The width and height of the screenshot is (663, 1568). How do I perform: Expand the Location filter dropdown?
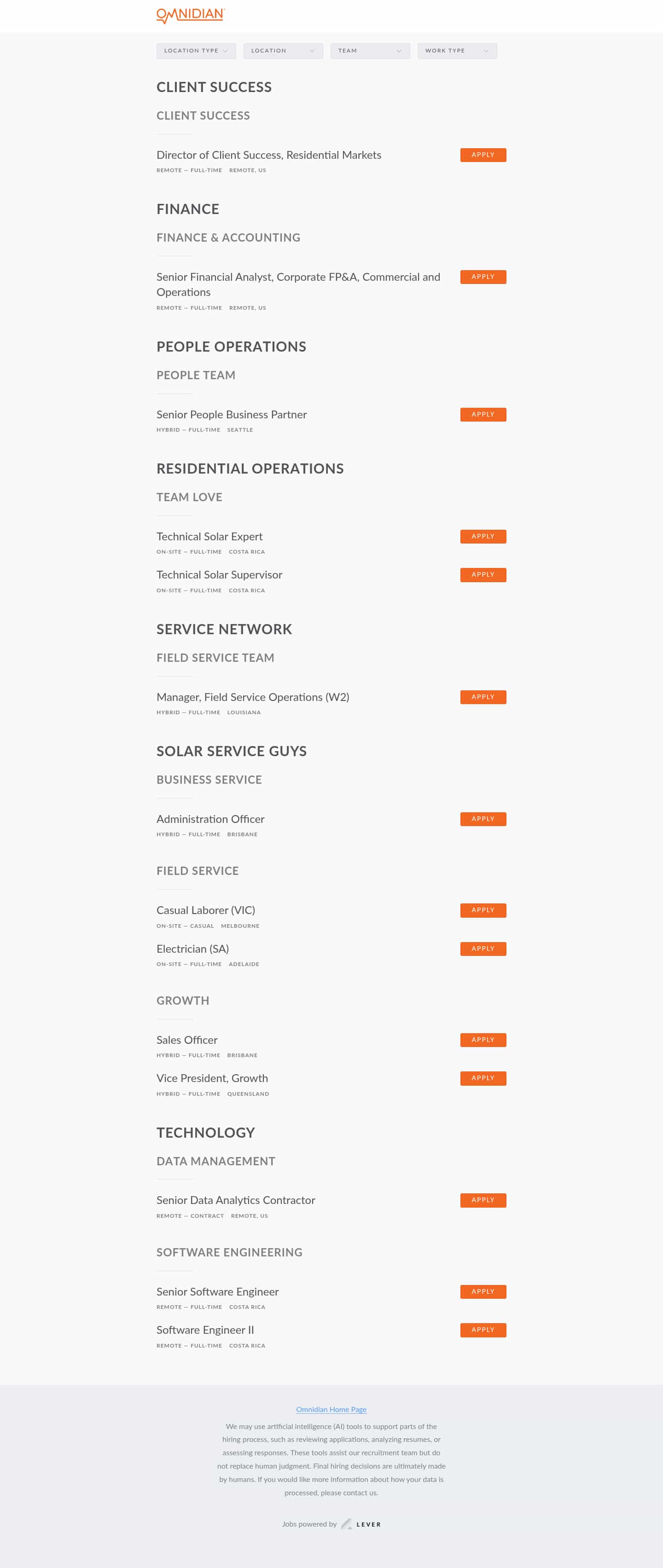(283, 51)
